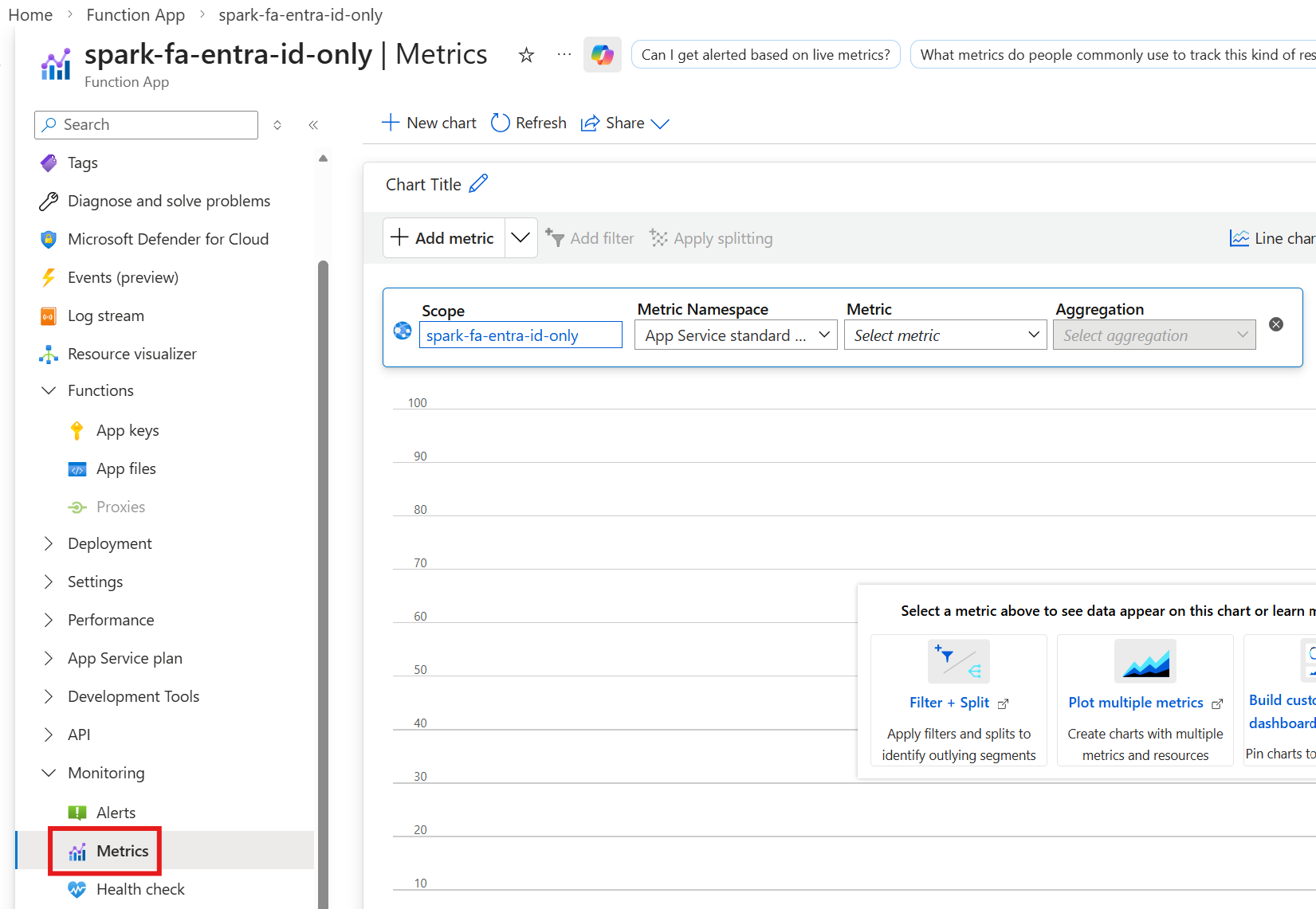Open the Select metric dropdown
Viewport: 1316px width, 909px height.
click(945, 335)
